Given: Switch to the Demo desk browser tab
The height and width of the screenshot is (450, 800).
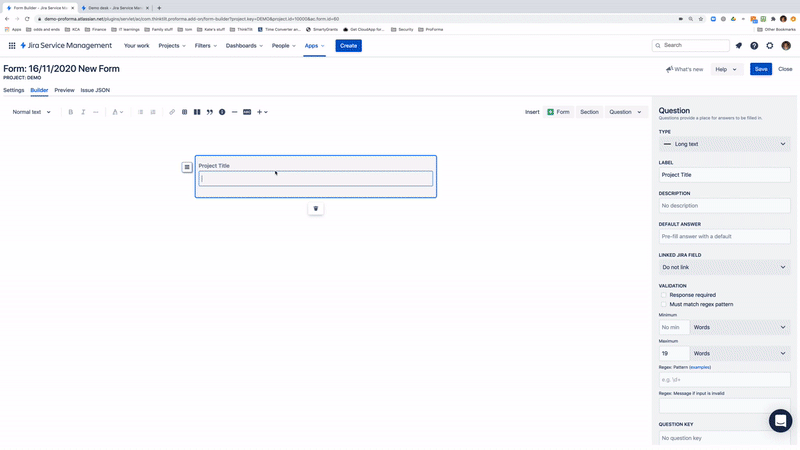Looking at the screenshot, I should coord(114,8).
